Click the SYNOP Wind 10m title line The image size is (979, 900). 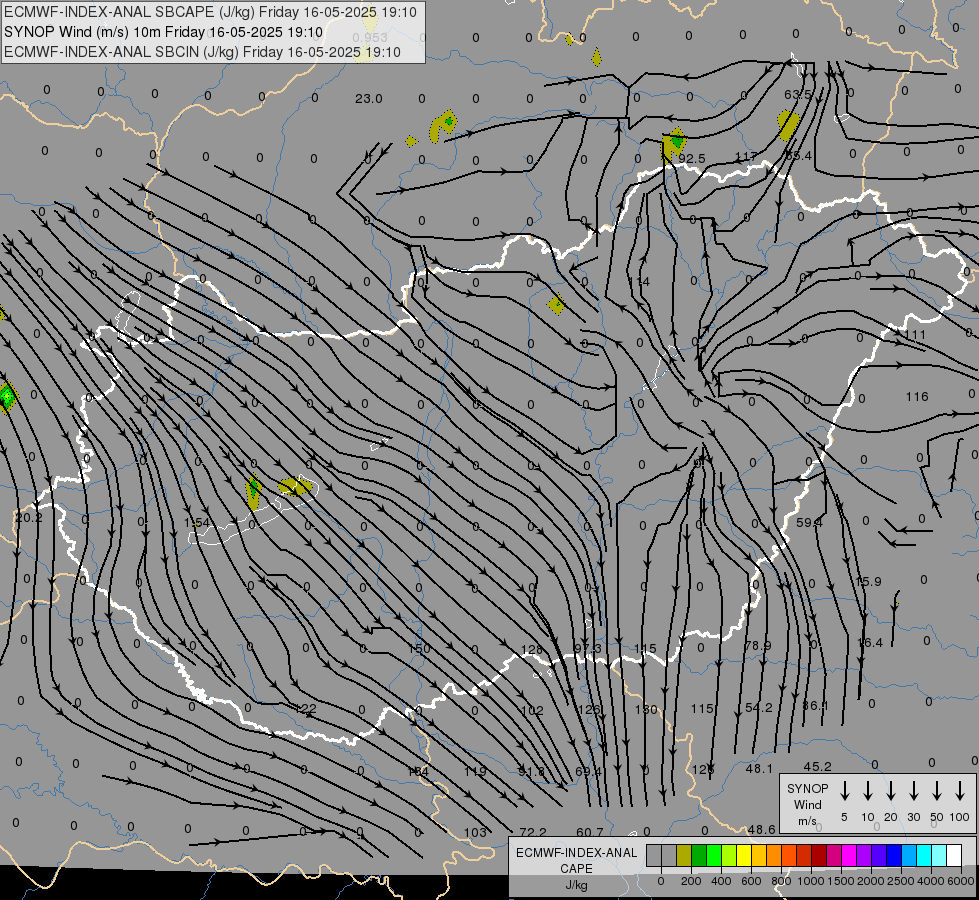pos(164,32)
